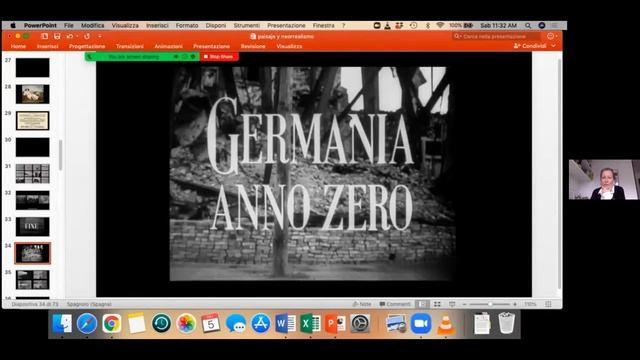
Task: Switch to the Progettazione ribbon tab
Action: [x=87, y=46]
